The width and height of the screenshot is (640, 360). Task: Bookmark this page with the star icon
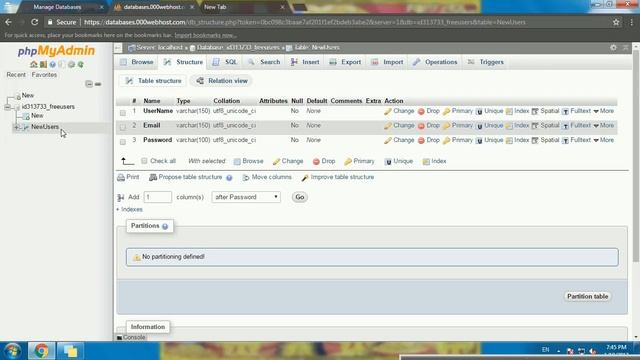click(x=616, y=22)
